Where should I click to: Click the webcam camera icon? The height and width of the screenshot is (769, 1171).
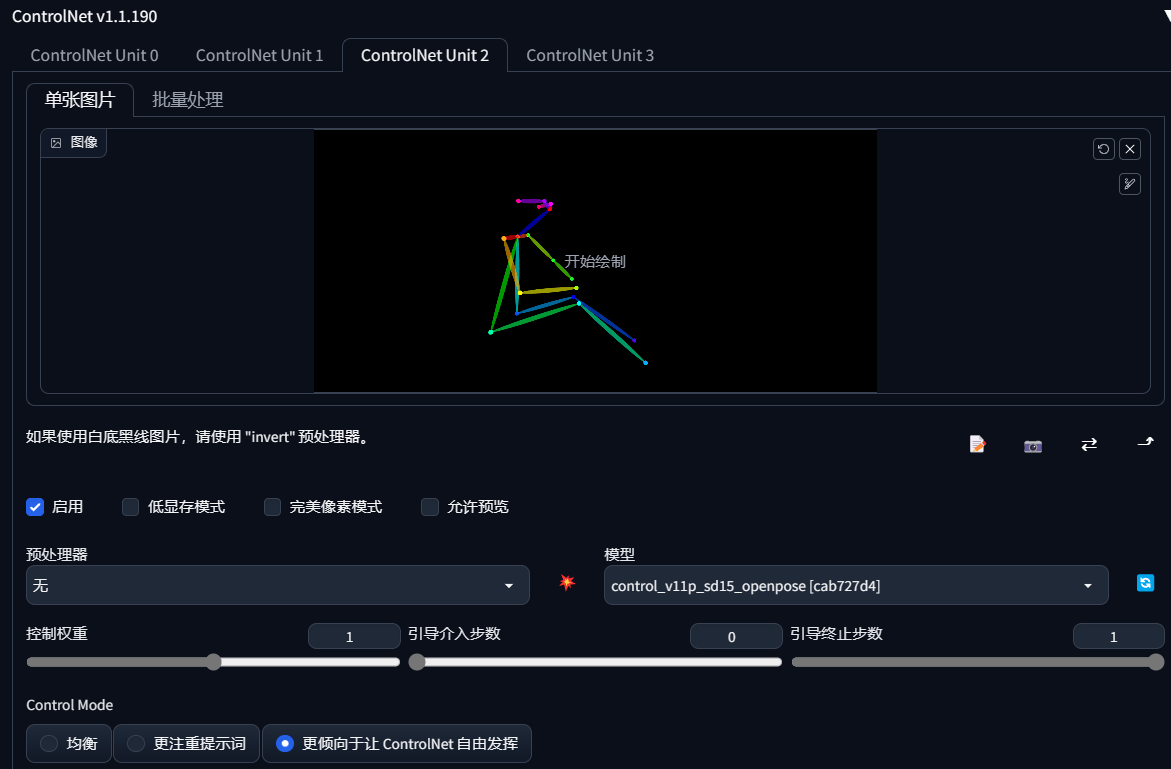click(1033, 446)
